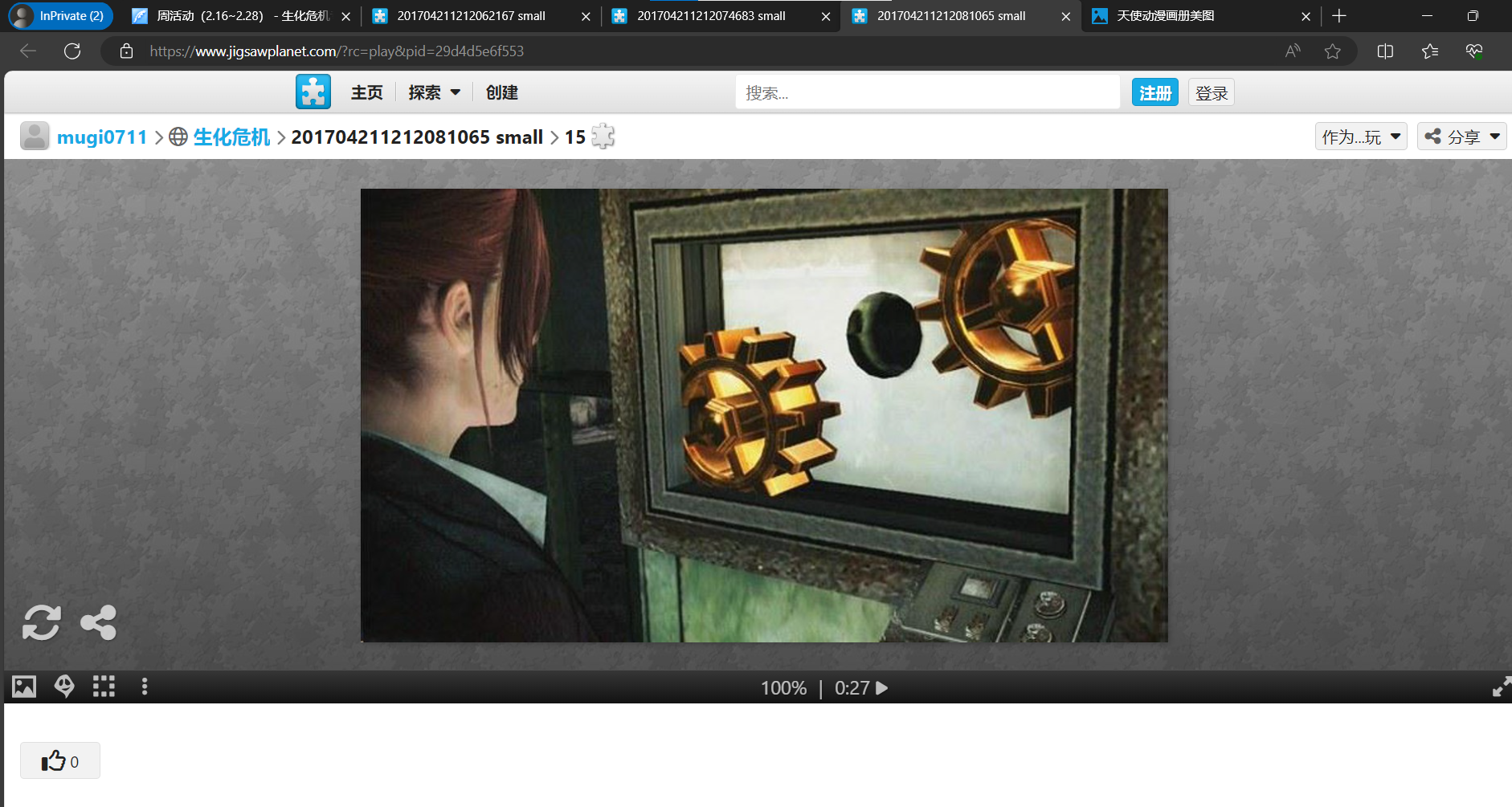1512x807 pixels.
Task: Expand the 作为...玩 dropdown
Action: [1361, 136]
